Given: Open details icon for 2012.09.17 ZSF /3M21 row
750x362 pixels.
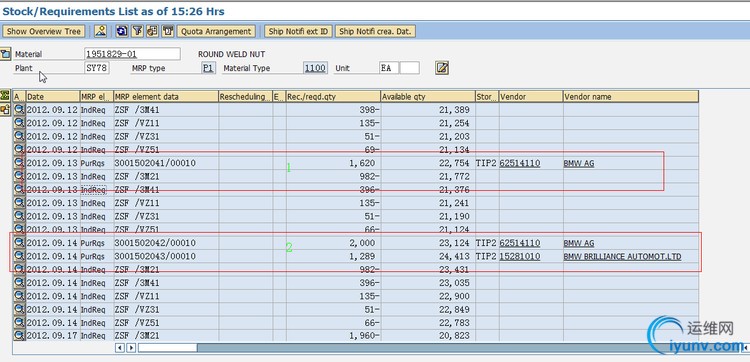Looking at the screenshot, I should pyautogui.click(x=19, y=336).
